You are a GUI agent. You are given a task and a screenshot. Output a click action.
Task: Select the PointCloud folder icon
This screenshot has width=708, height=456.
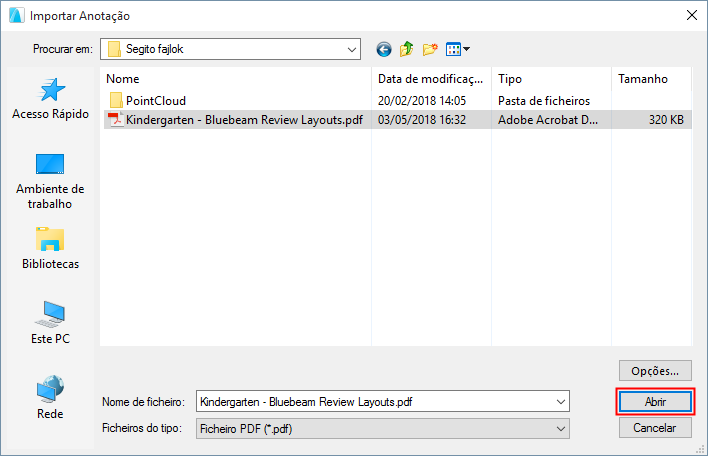116,100
